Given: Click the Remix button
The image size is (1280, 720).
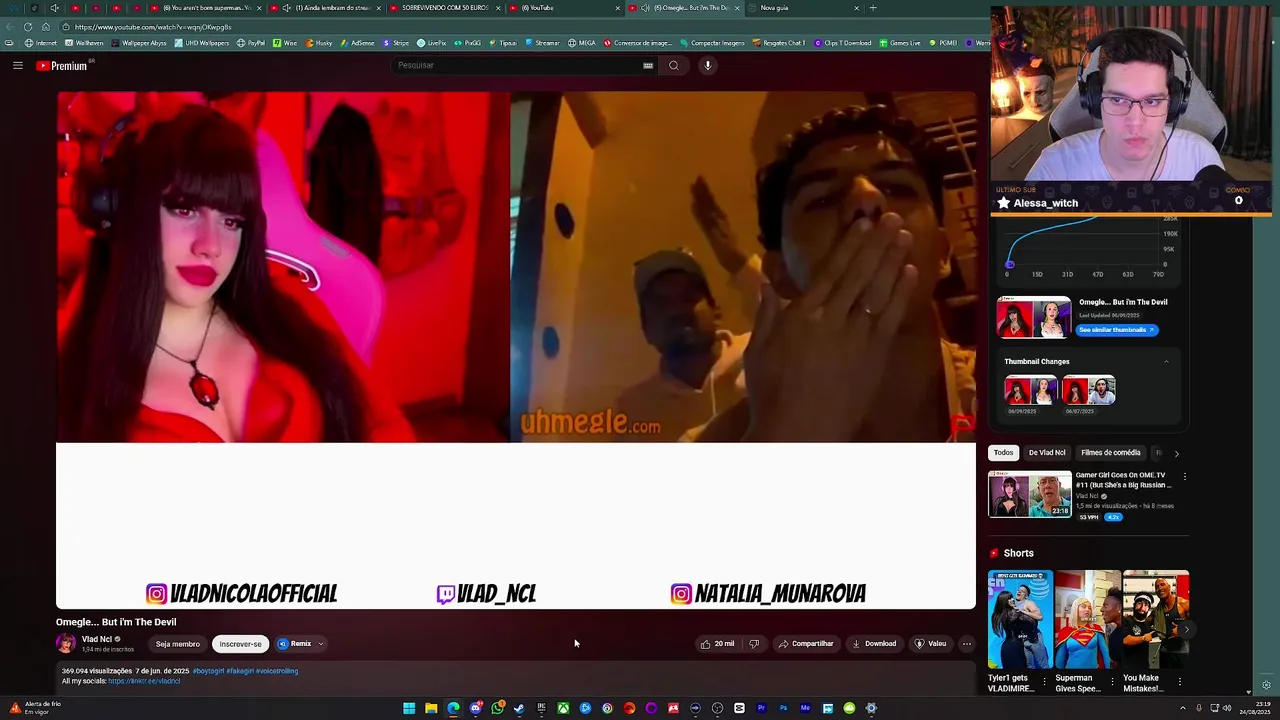Looking at the screenshot, I should pos(295,644).
